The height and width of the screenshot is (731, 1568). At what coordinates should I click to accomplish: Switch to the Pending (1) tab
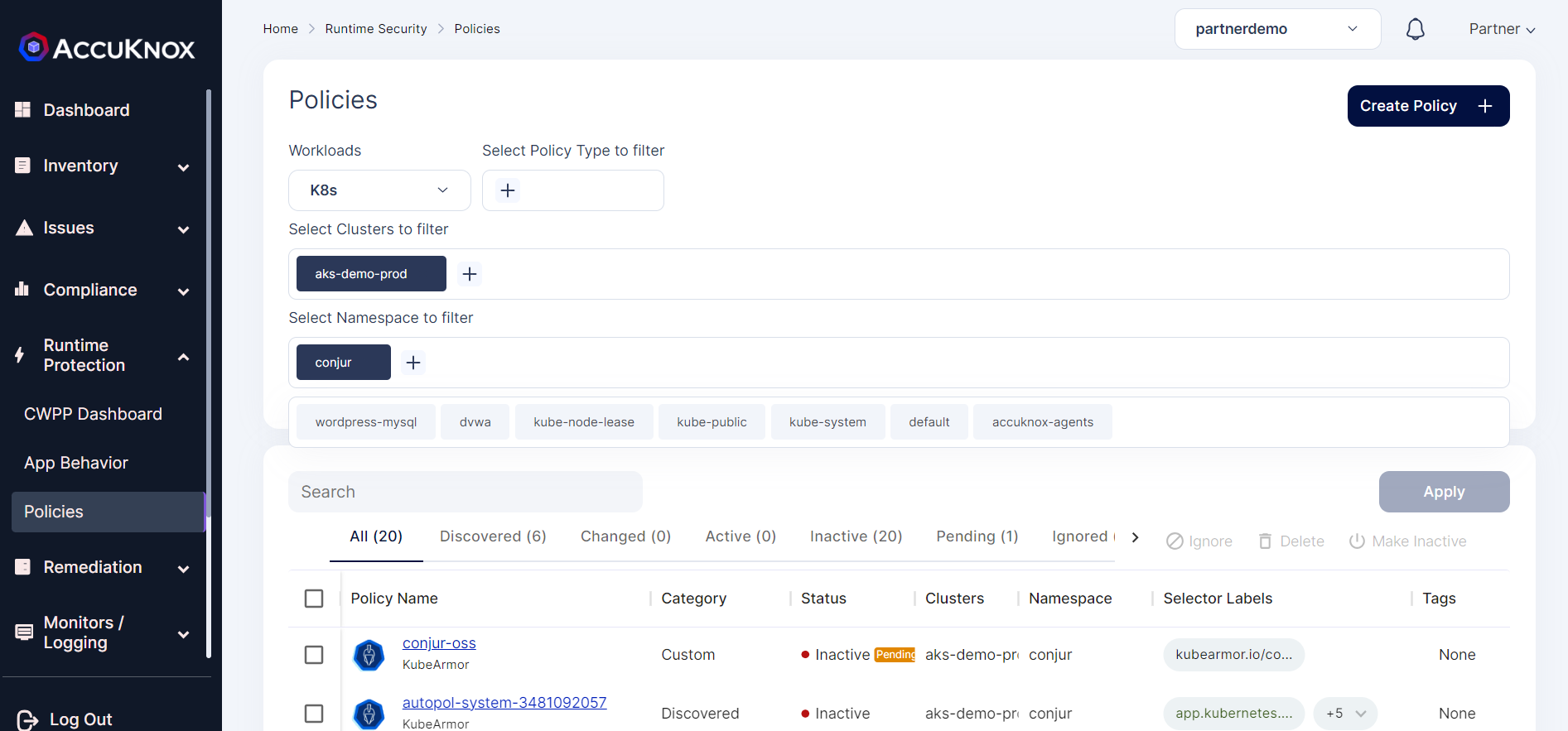(977, 536)
